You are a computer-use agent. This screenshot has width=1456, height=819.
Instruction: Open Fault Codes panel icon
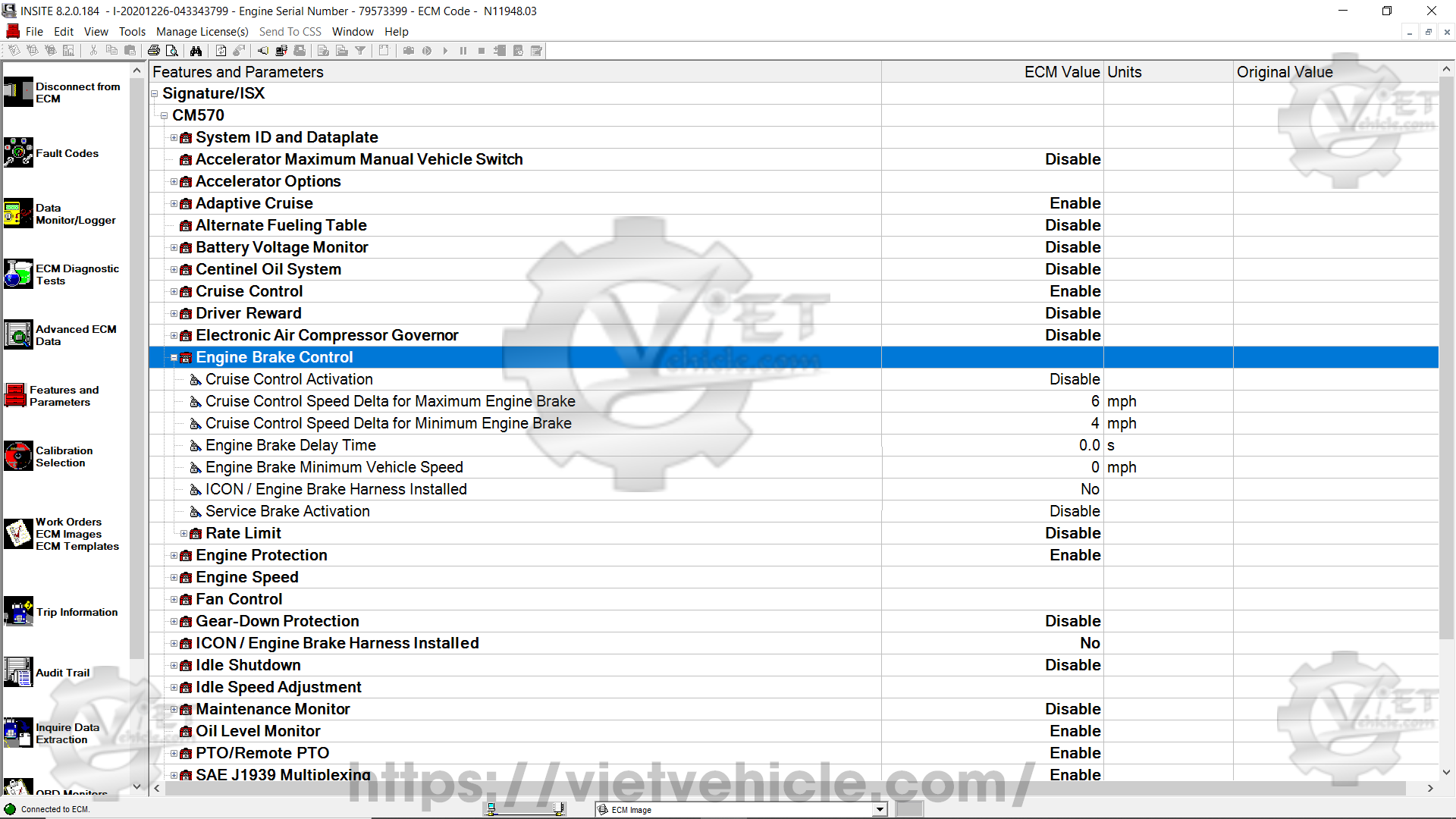point(18,152)
